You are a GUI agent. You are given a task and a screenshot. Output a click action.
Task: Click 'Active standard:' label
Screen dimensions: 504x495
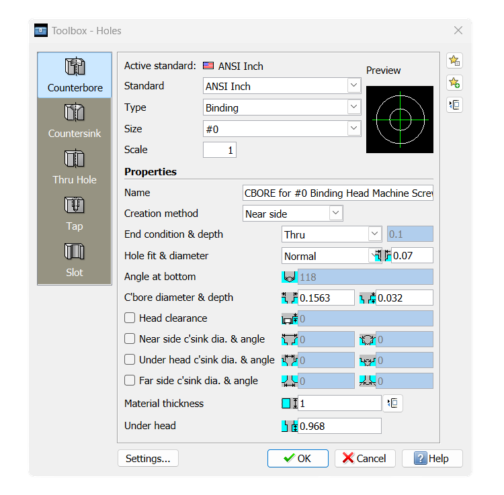tap(160, 66)
